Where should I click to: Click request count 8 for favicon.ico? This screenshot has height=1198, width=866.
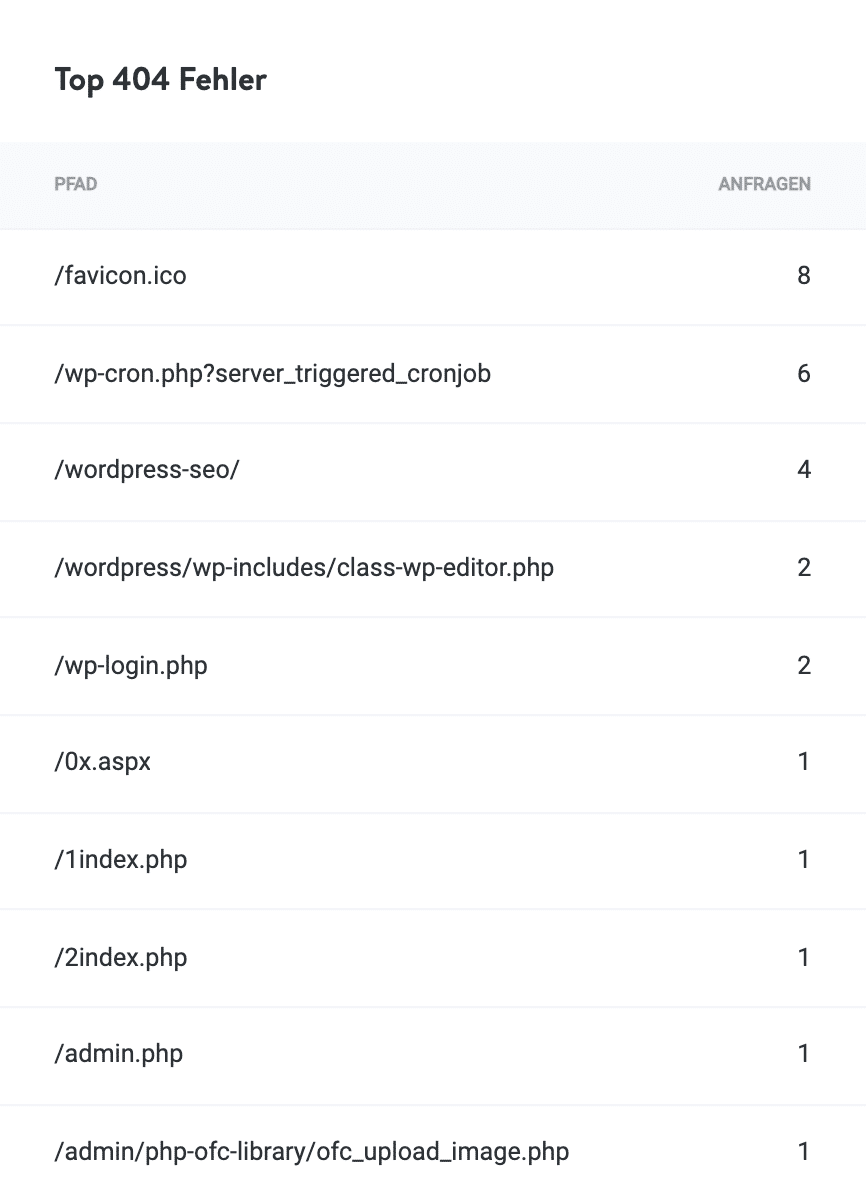(803, 275)
